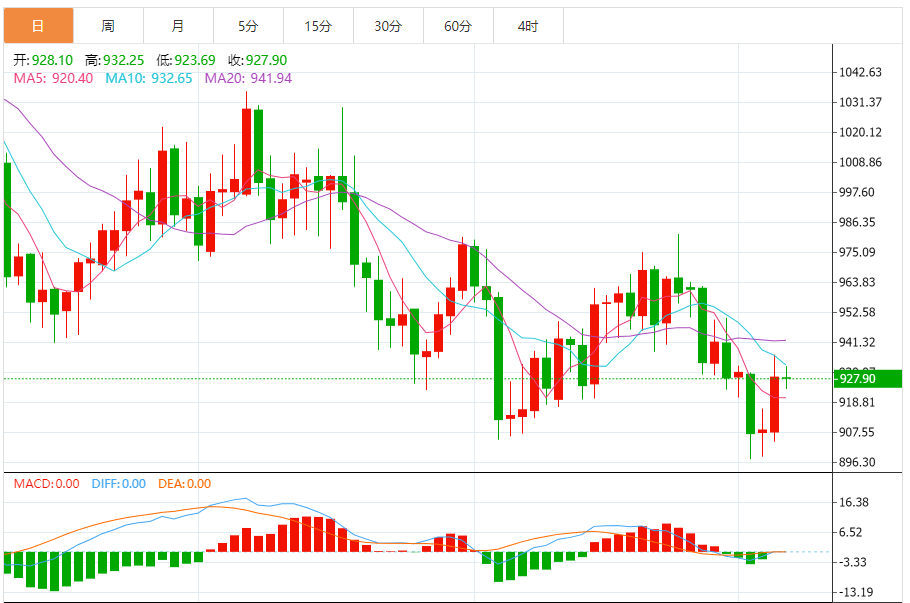Click the 16.38 MACD axis label
This screenshot has height=603, width=910.
click(854, 503)
